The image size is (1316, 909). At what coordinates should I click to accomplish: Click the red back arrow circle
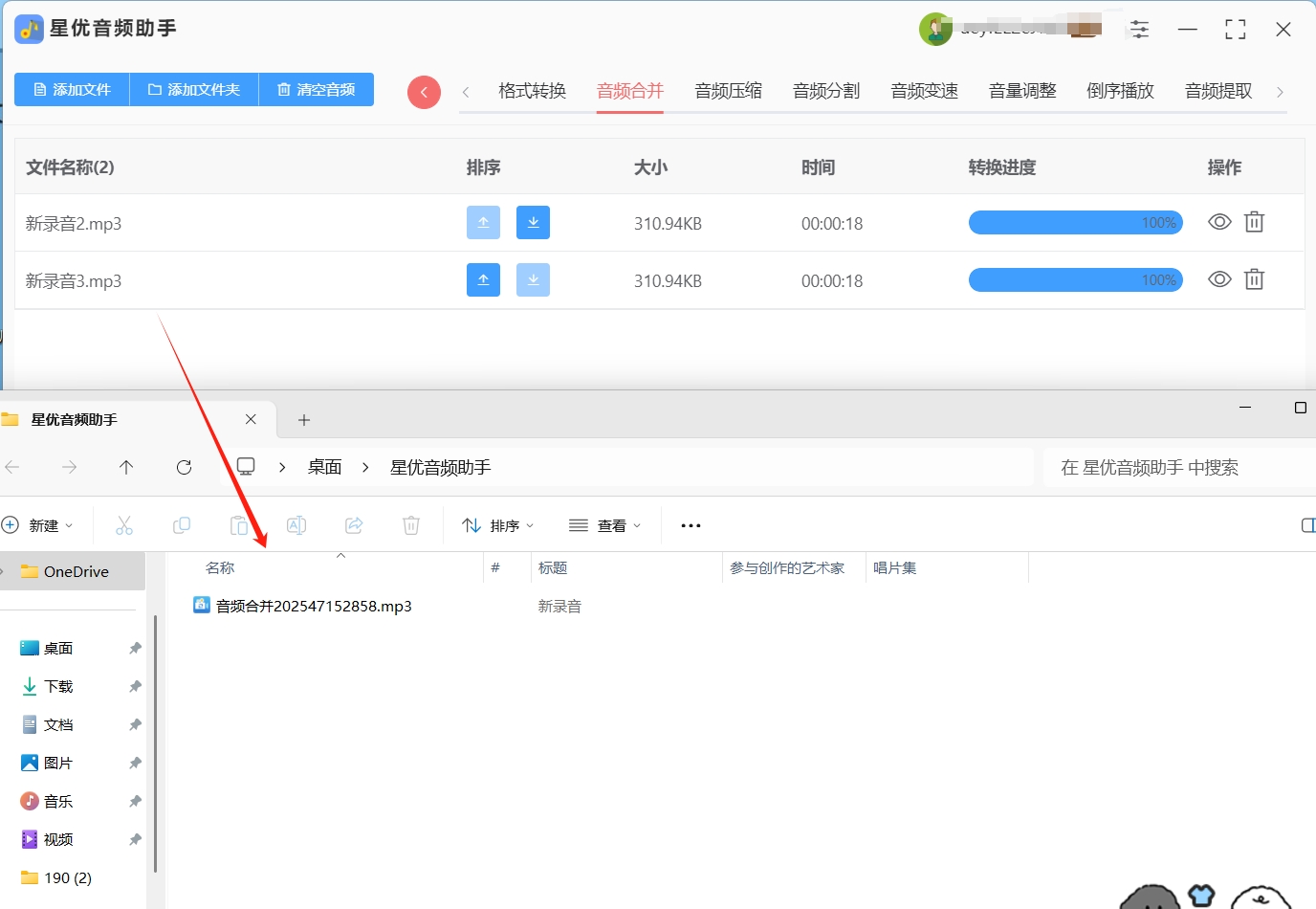pyautogui.click(x=424, y=93)
